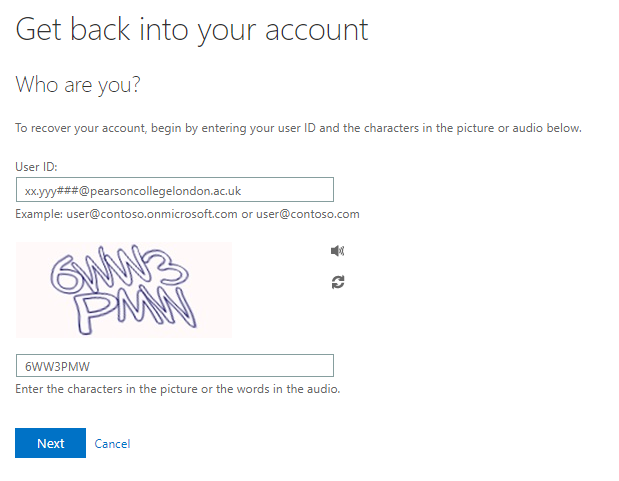Click the 'Enter the characters in the picture' hint
The height and width of the screenshot is (481, 619).
click(178, 389)
